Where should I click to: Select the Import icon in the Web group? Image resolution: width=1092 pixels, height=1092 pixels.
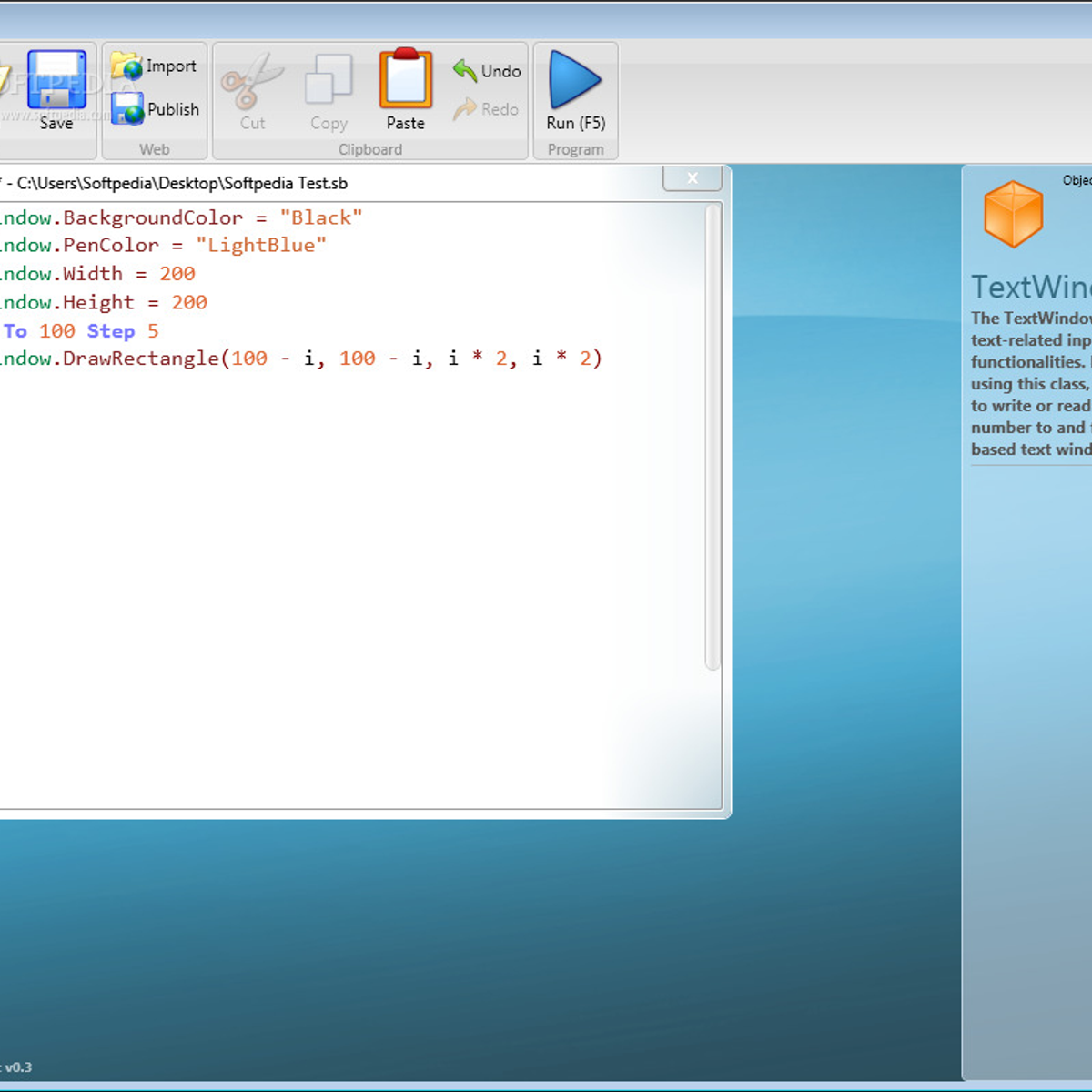click(126, 64)
